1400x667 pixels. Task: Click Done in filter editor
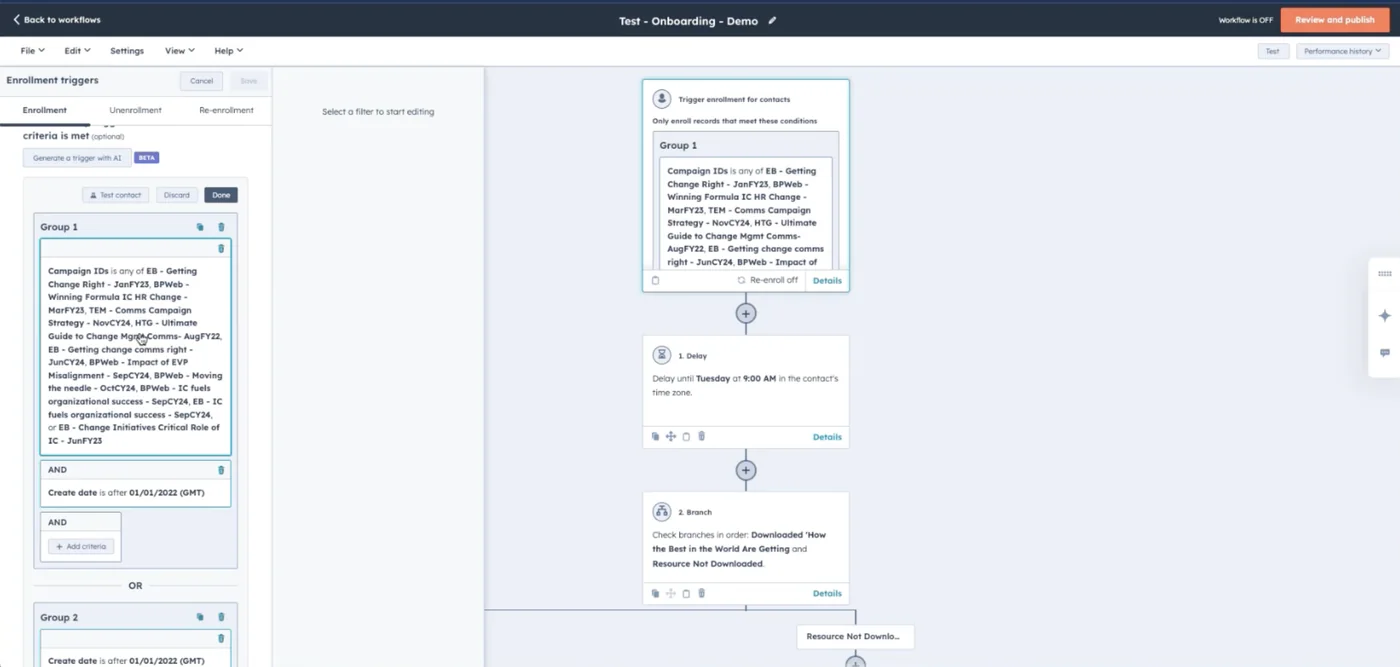[221, 195]
